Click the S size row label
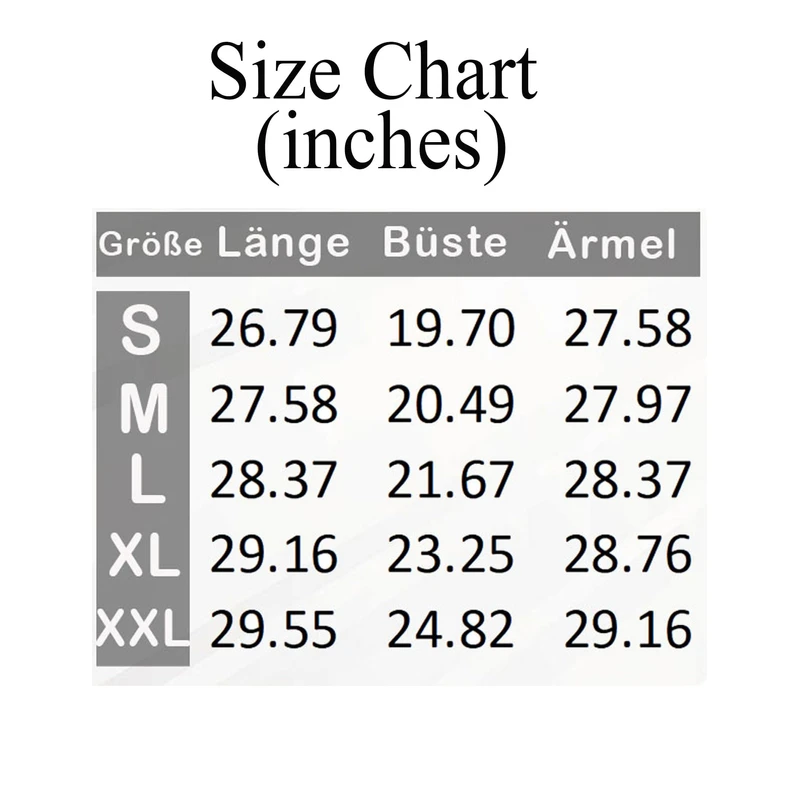Viewport: 800px width, 800px height. pos(140,332)
